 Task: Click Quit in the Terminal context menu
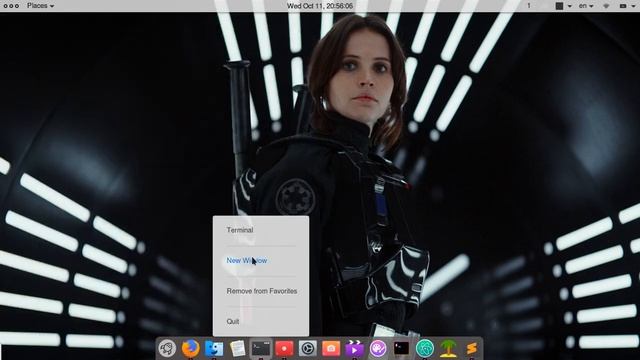tap(233, 322)
